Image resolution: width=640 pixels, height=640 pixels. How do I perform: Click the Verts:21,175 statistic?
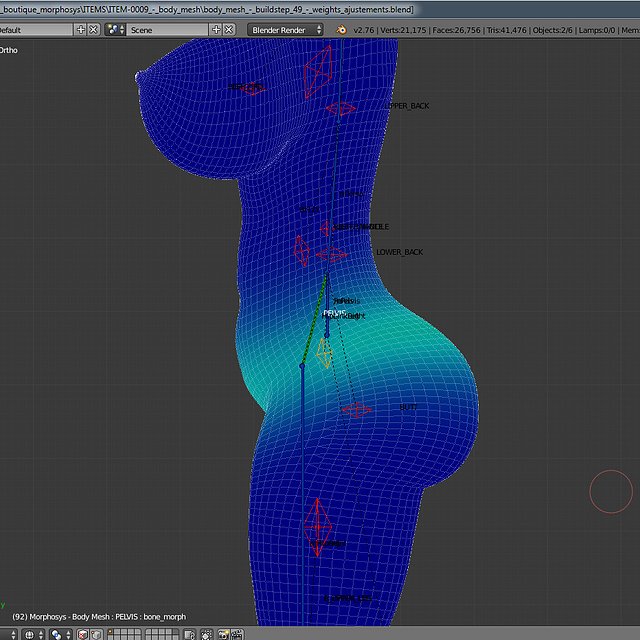pos(403,30)
